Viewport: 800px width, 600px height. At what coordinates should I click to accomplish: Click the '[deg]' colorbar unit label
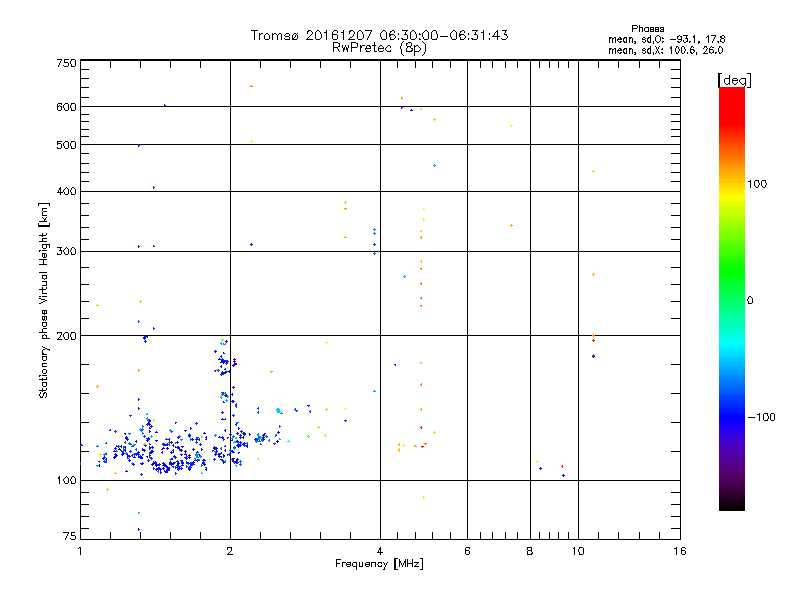(x=734, y=80)
